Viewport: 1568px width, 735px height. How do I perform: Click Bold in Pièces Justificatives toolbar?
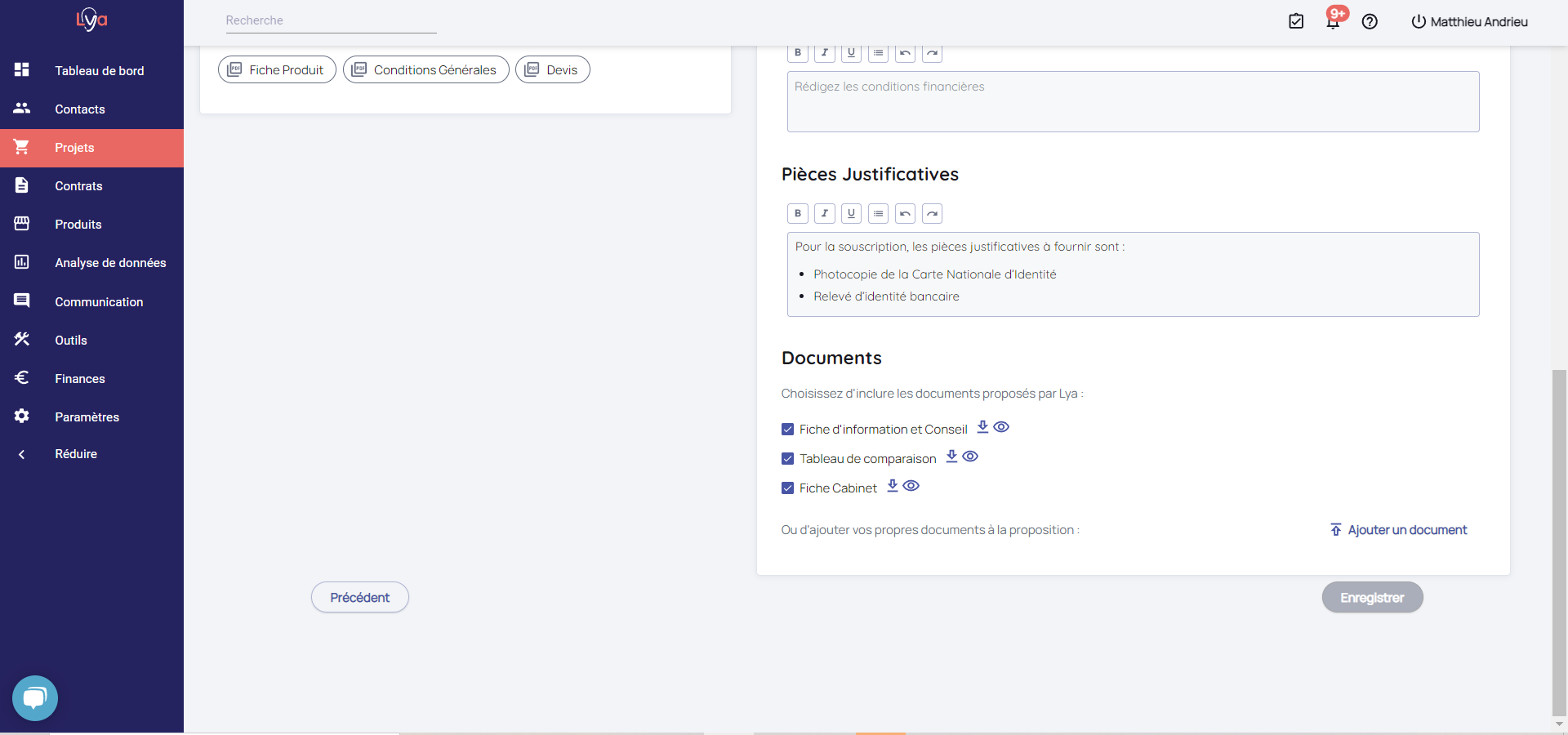[798, 214]
